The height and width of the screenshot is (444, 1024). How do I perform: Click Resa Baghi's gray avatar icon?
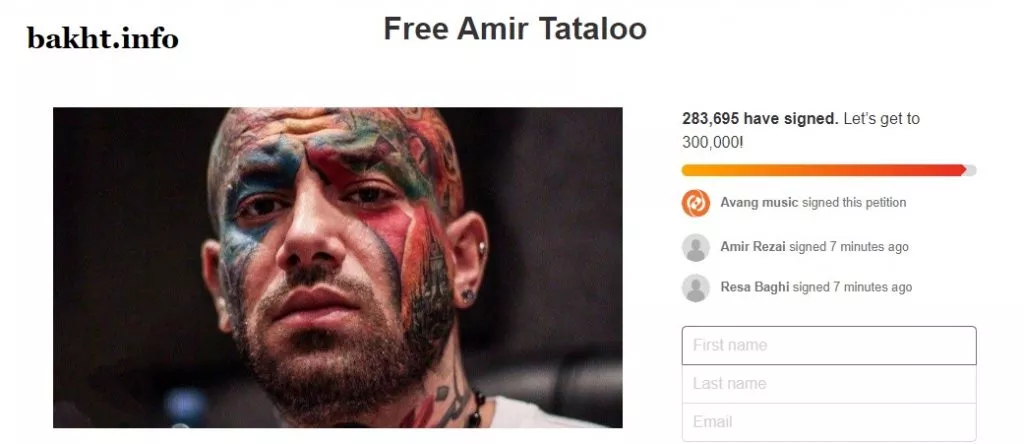click(696, 287)
